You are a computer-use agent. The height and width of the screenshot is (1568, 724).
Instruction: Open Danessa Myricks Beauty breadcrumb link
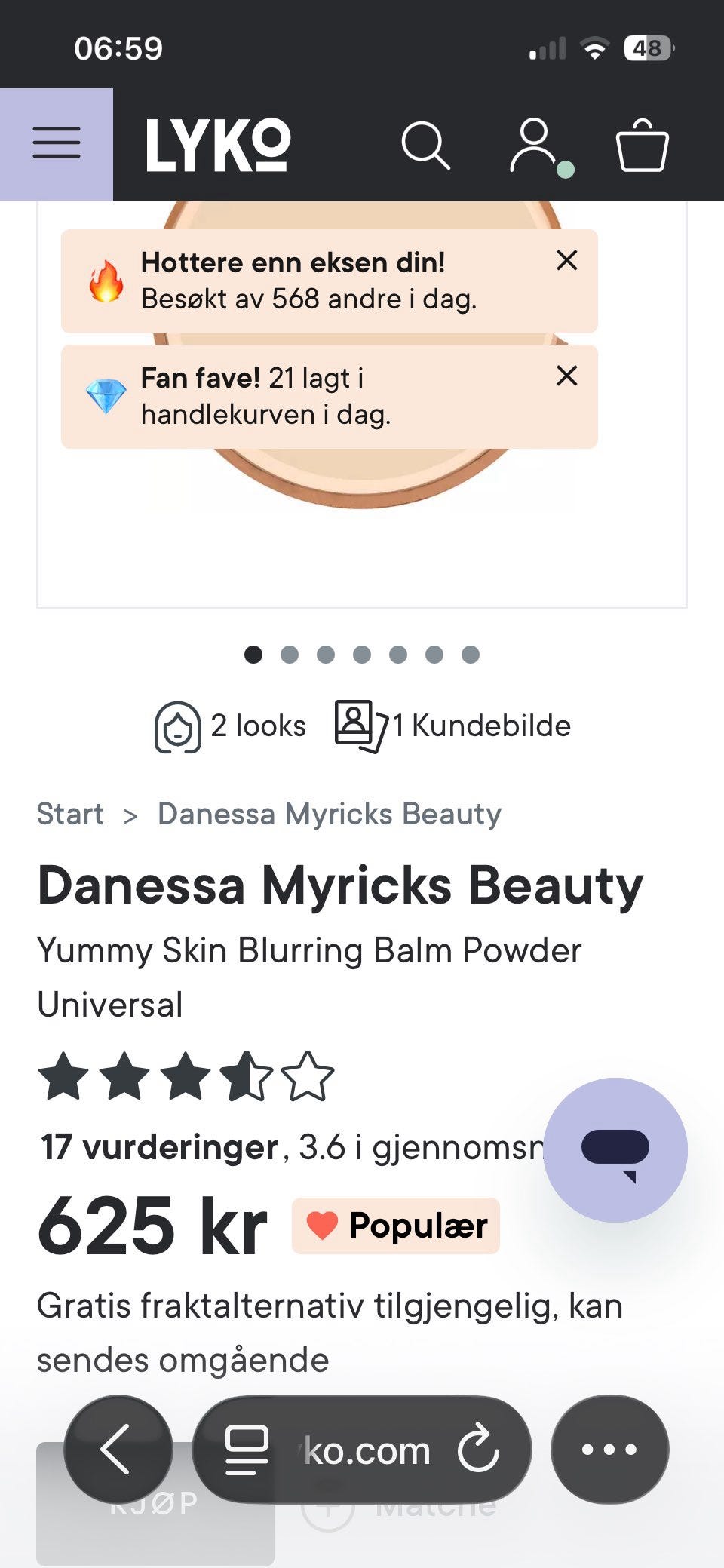pos(330,815)
